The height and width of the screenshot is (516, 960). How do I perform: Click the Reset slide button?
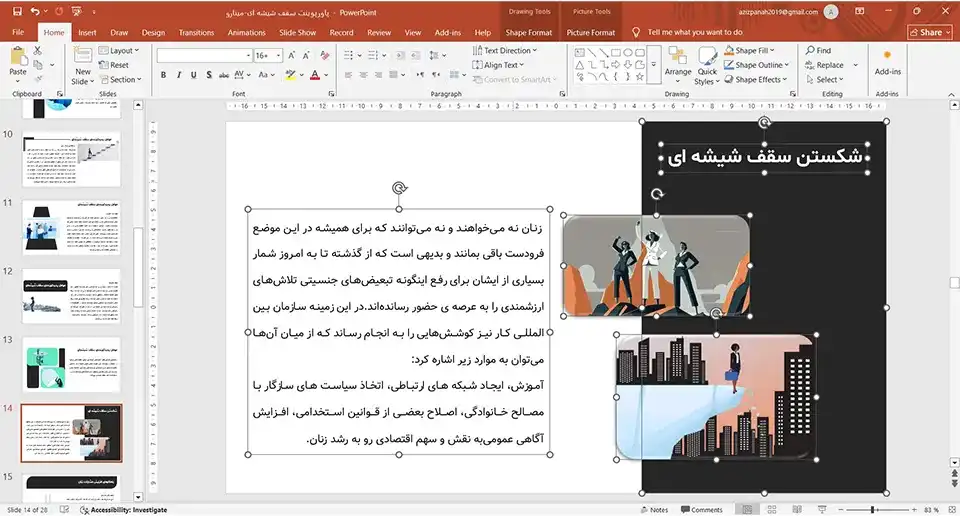point(114,65)
